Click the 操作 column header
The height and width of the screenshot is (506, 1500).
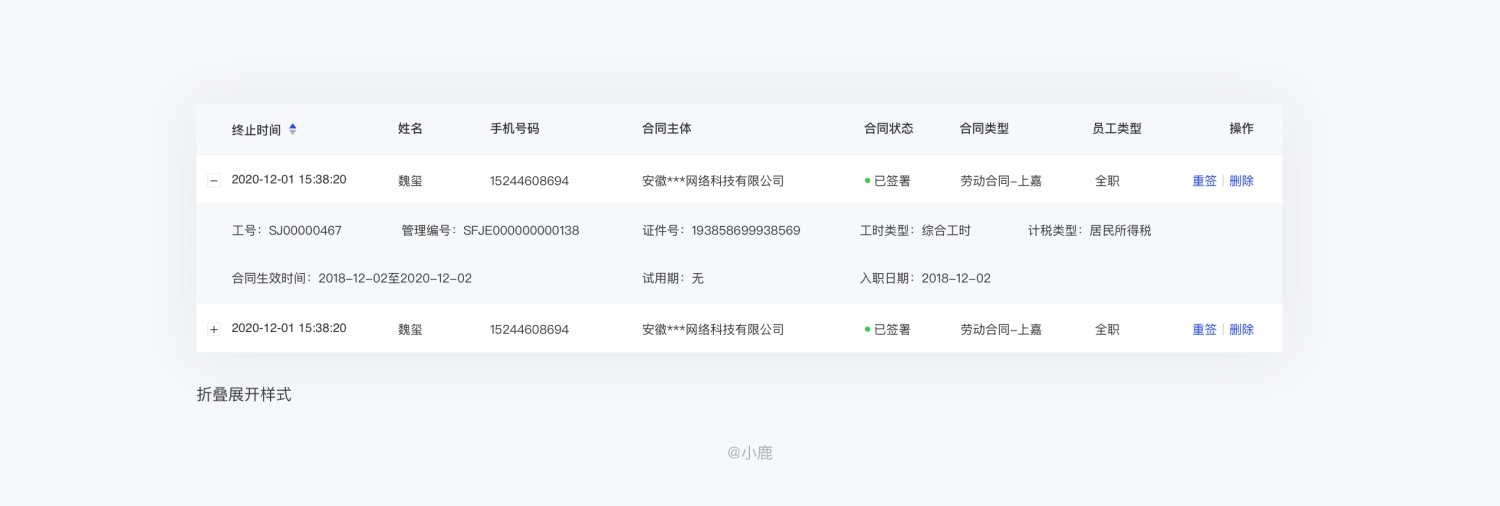1241,129
